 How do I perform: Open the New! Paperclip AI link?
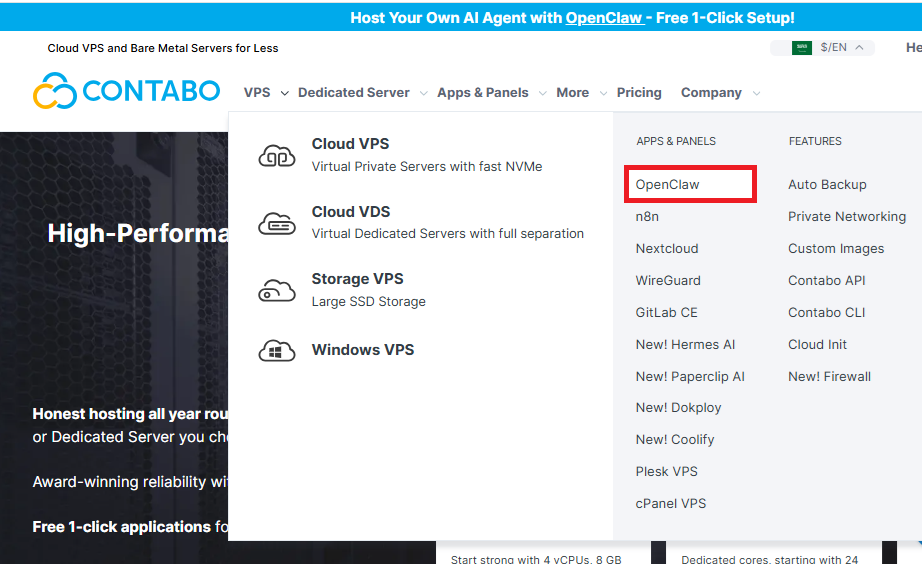point(690,377)
